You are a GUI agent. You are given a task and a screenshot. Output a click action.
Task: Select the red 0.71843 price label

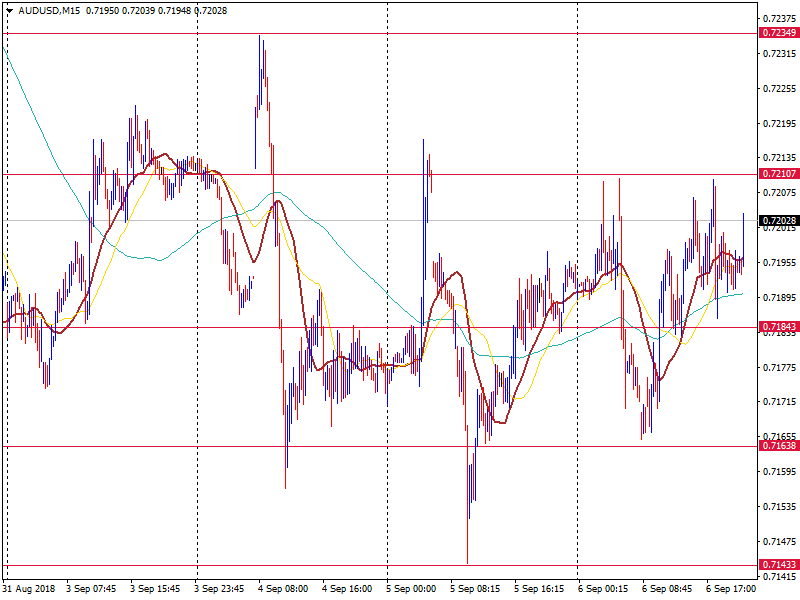[x=778, y=327]
